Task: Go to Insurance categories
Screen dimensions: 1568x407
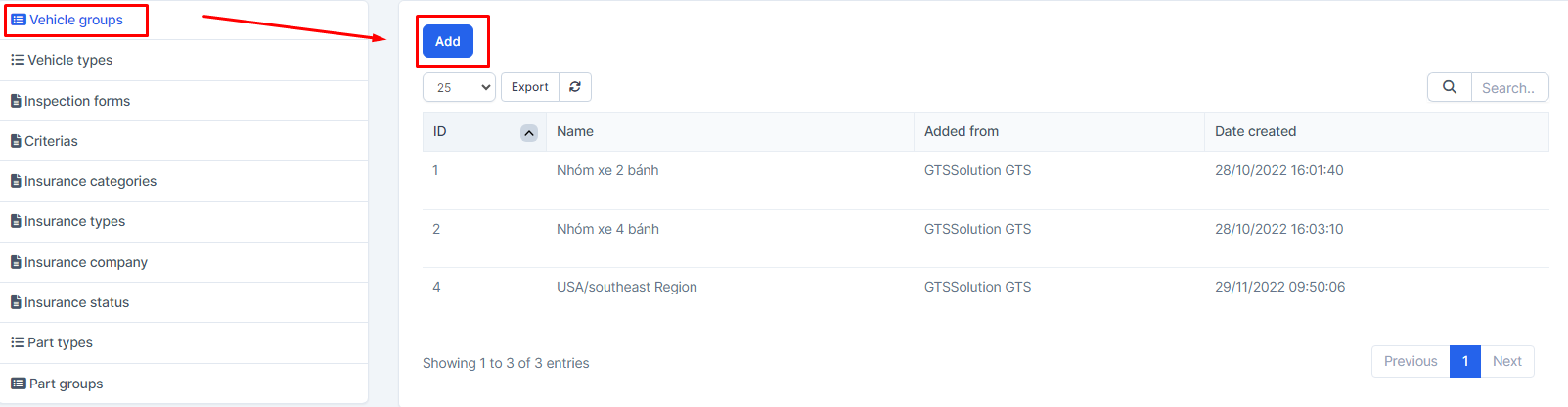Action: [x=83, y=181]
